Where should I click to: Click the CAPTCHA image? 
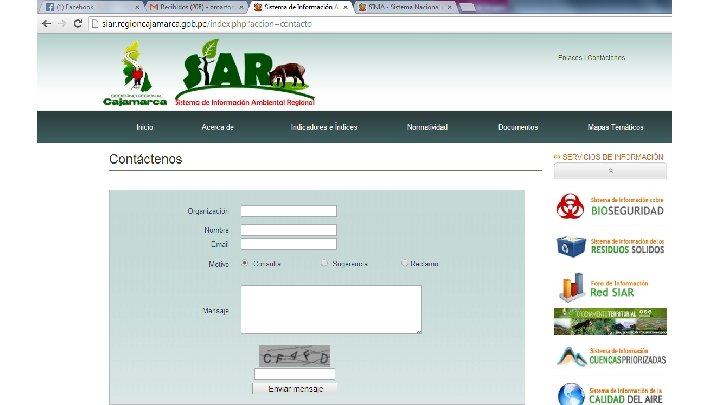click(x=294, y=356)
